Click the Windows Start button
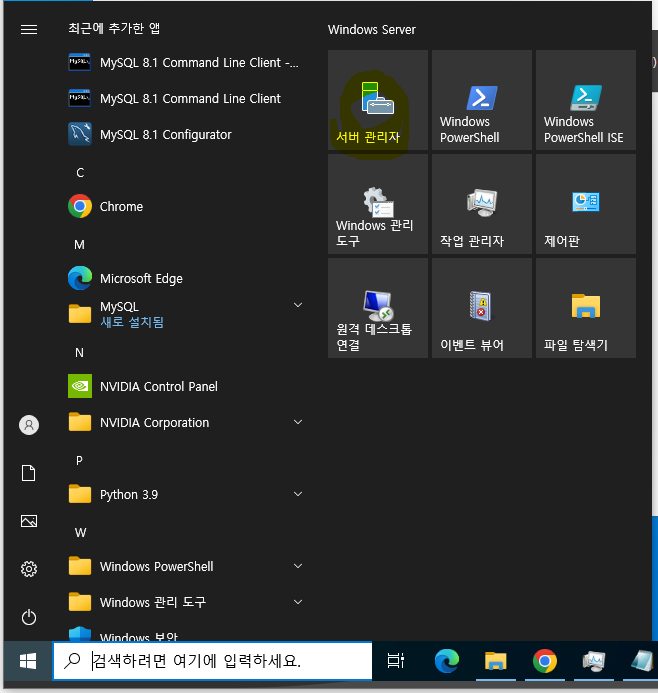The width and height of the screenshot is (658, 693). pos(28,661)
